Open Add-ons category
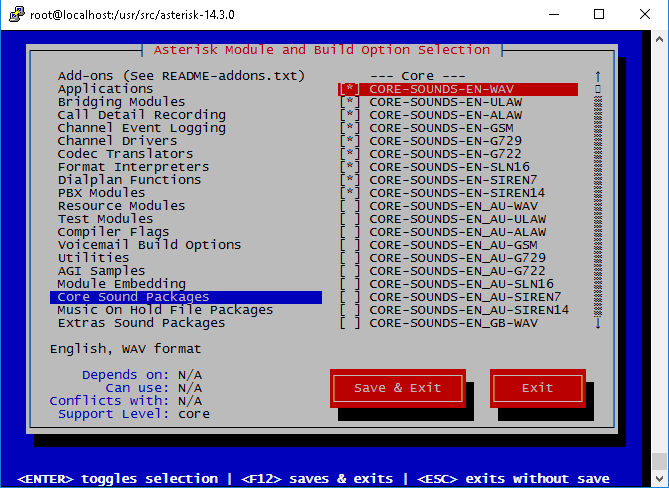 (x=181, y=76)
